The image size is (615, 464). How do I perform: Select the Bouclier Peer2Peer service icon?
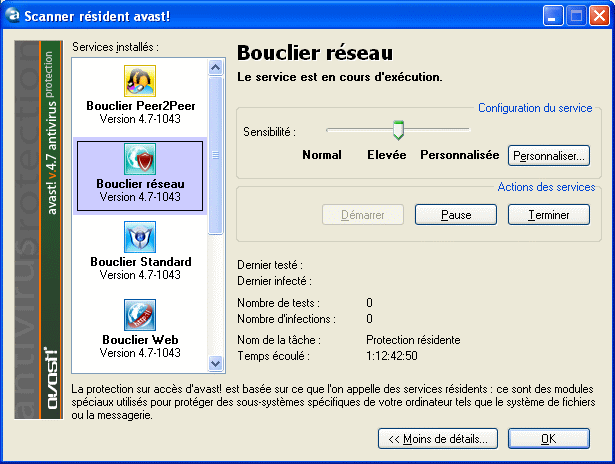[140, 81]
